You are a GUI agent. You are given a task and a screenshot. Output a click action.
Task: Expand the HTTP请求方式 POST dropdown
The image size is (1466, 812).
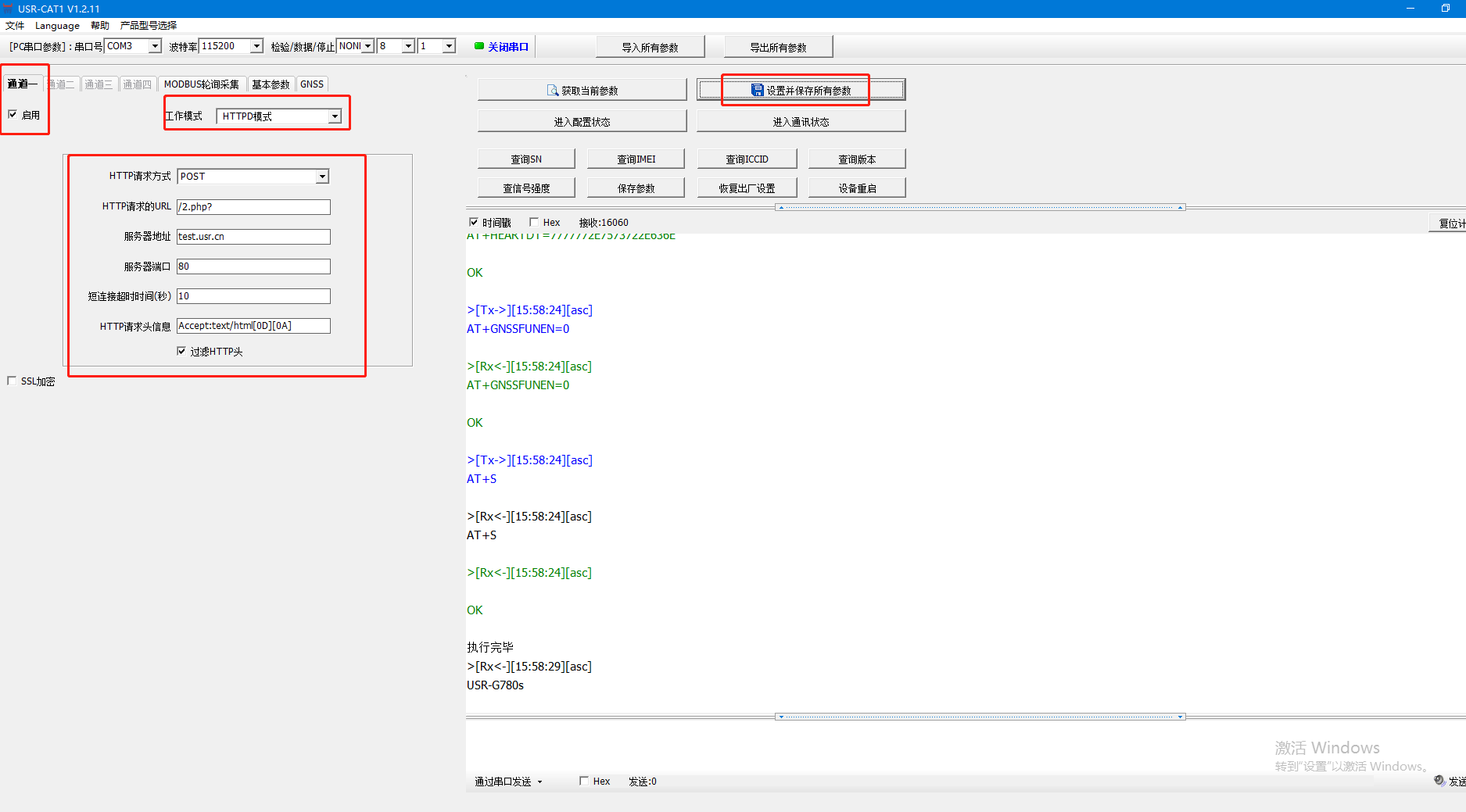(x=322, y=177)
